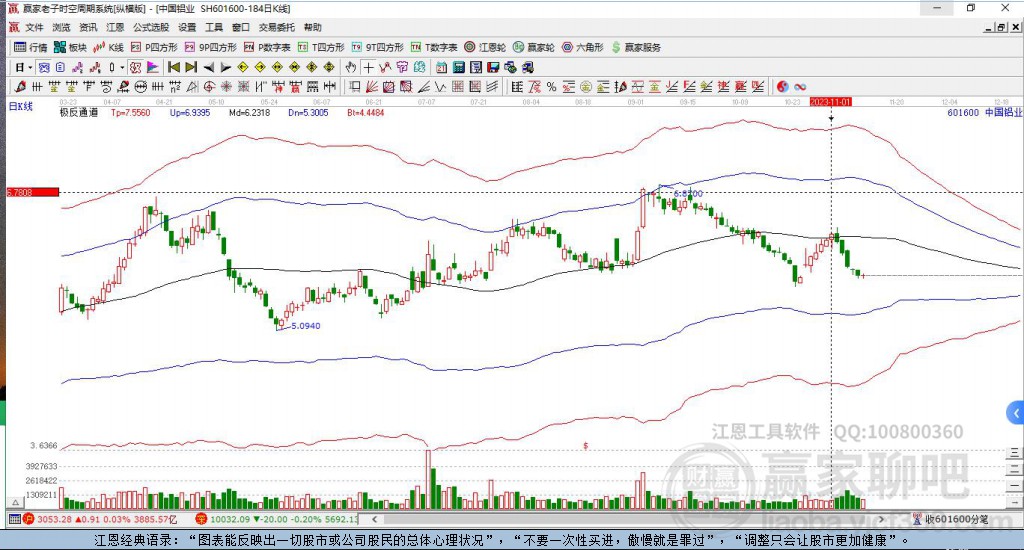The height and width of the screenshot is (550, 1024).
Task: Click the Up=6.9395 value
Action: (x=190, y=112)
